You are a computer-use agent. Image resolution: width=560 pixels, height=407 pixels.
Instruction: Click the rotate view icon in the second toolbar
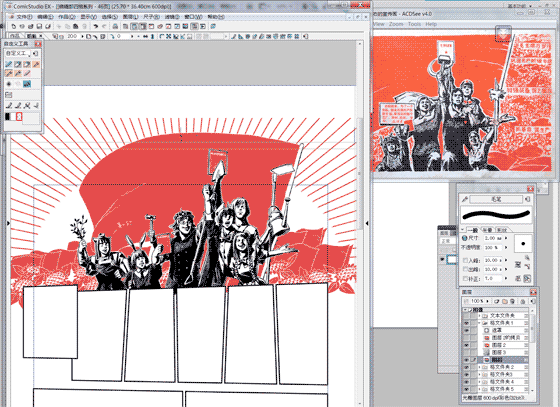point(111,36)
